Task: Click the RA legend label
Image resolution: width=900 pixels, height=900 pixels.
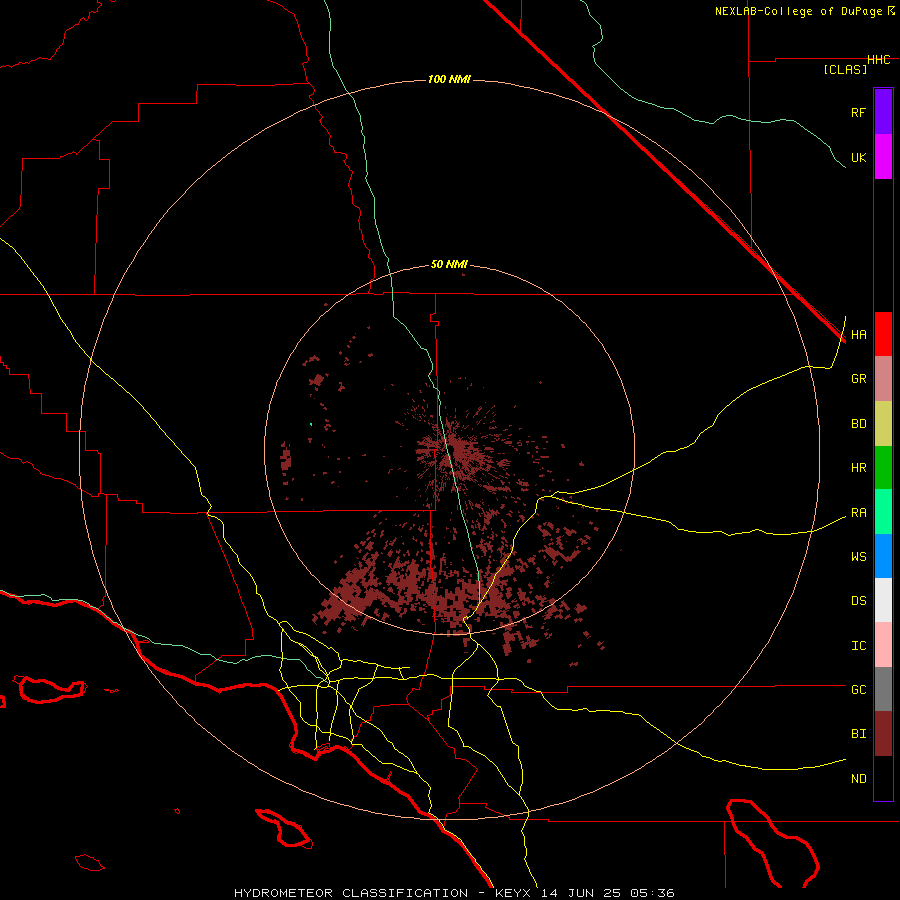Action: tap(858, 513)
